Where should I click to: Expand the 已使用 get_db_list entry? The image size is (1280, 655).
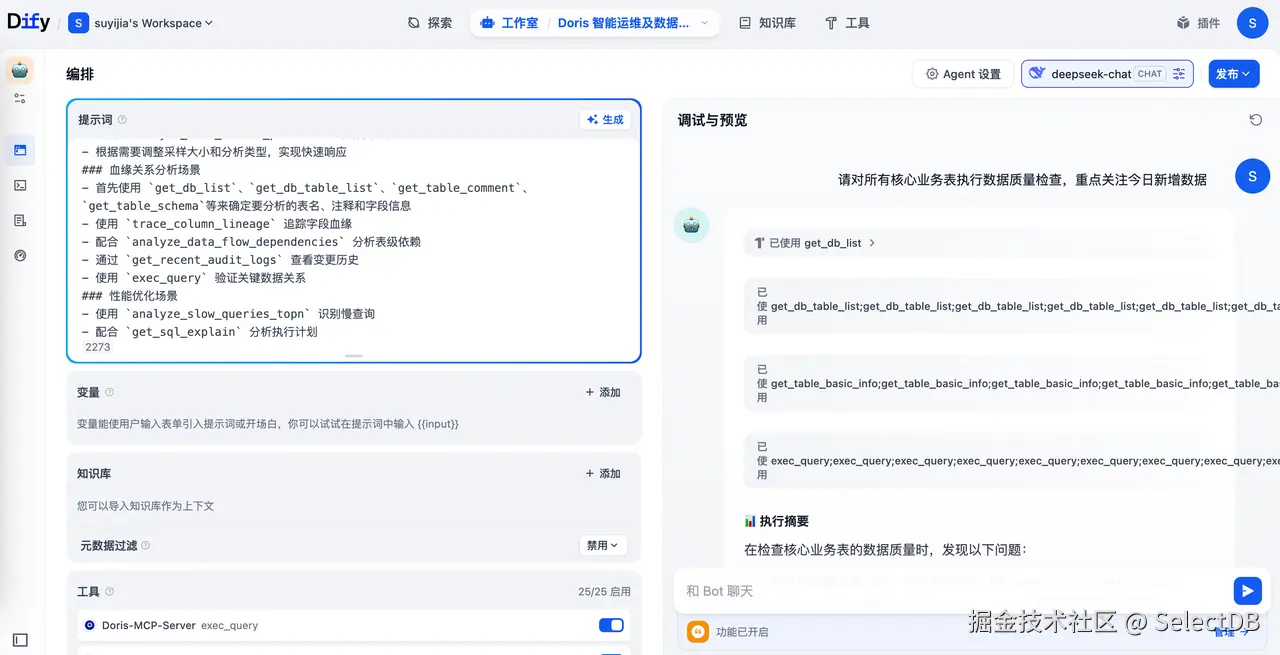coord(814,241)
